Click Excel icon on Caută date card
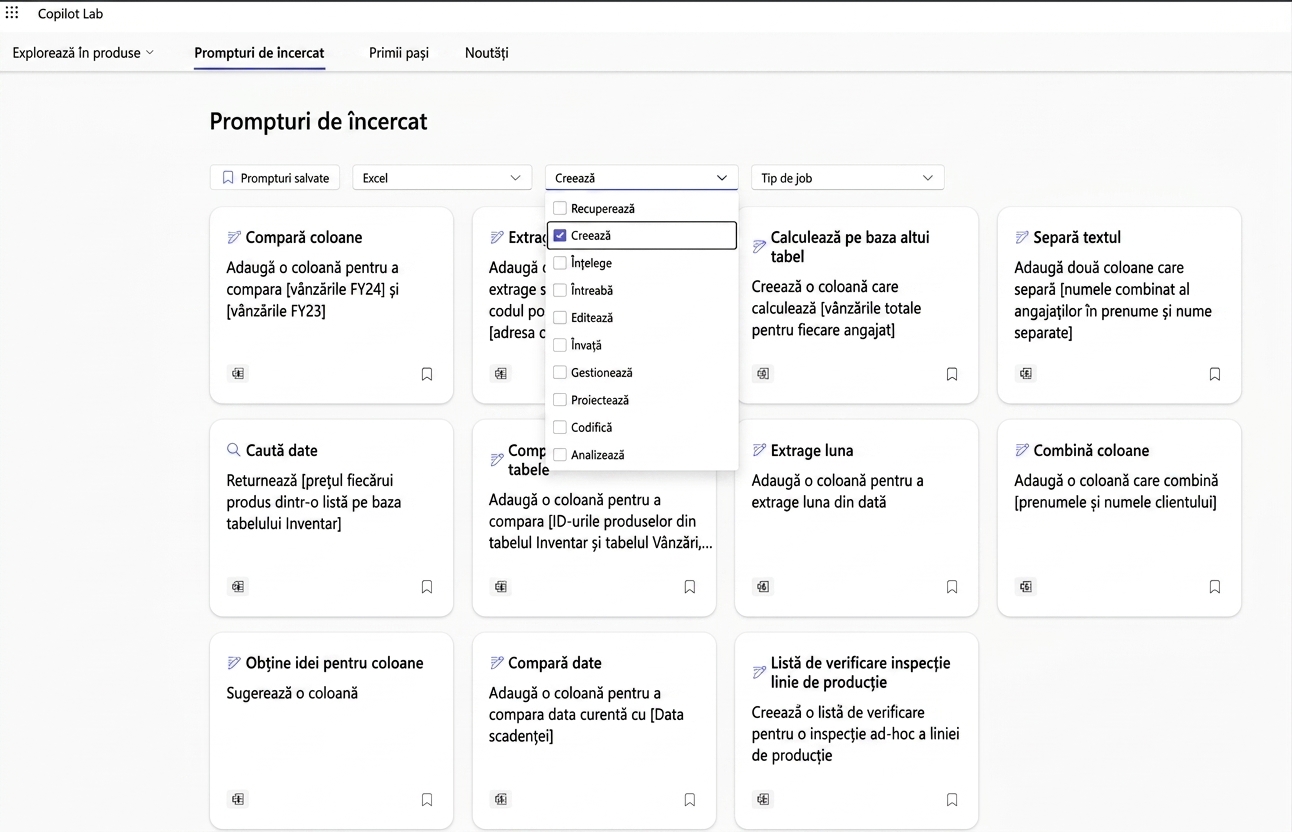The image size is (1292, 832). click(238, 587)
